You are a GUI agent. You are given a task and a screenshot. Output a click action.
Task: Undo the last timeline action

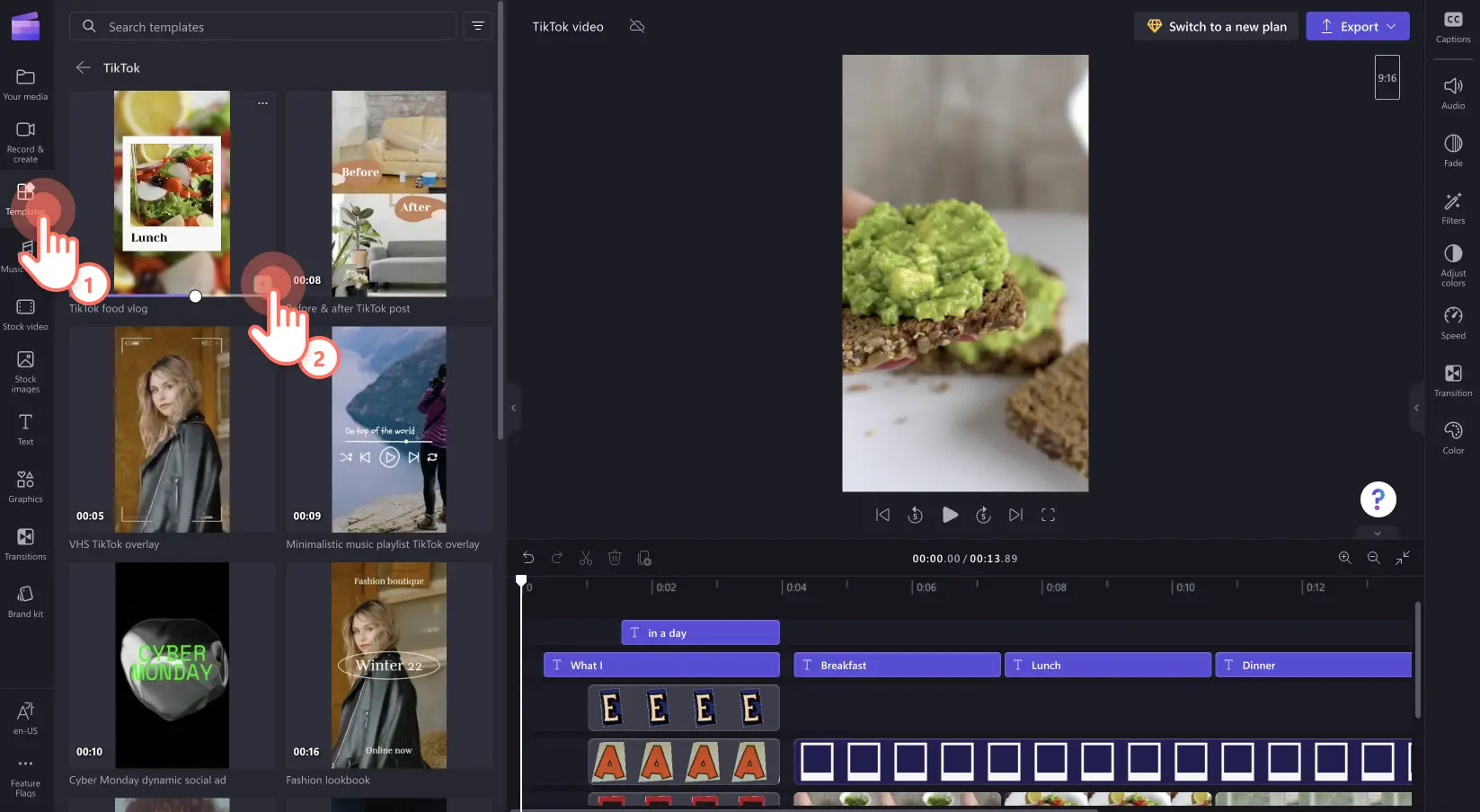528,558
